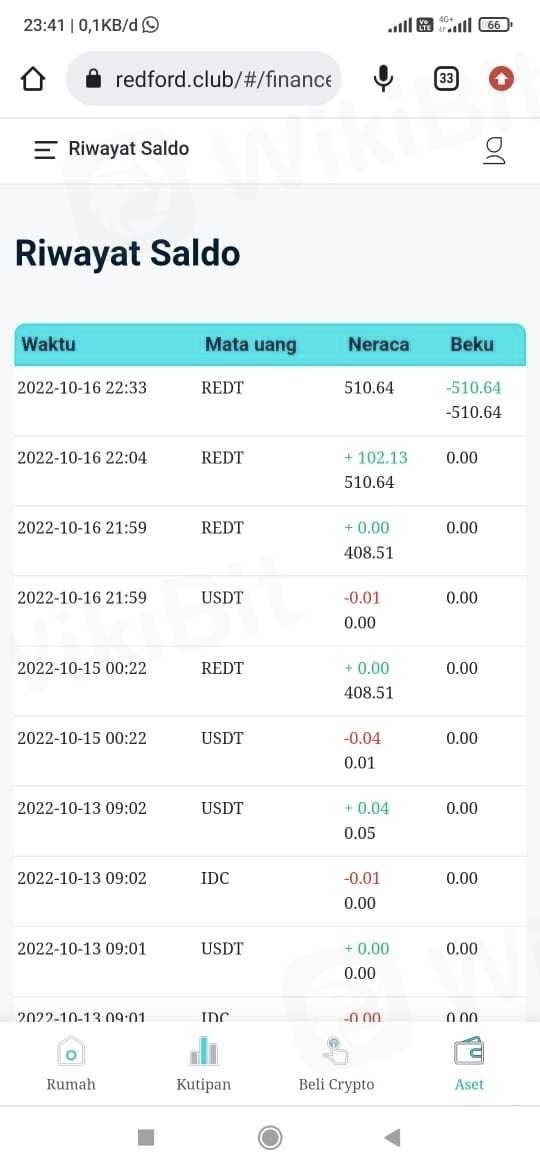The width and height of the screenshot is (540, 1170).
Task: Select the Mata uang column header
Action: 251,344
